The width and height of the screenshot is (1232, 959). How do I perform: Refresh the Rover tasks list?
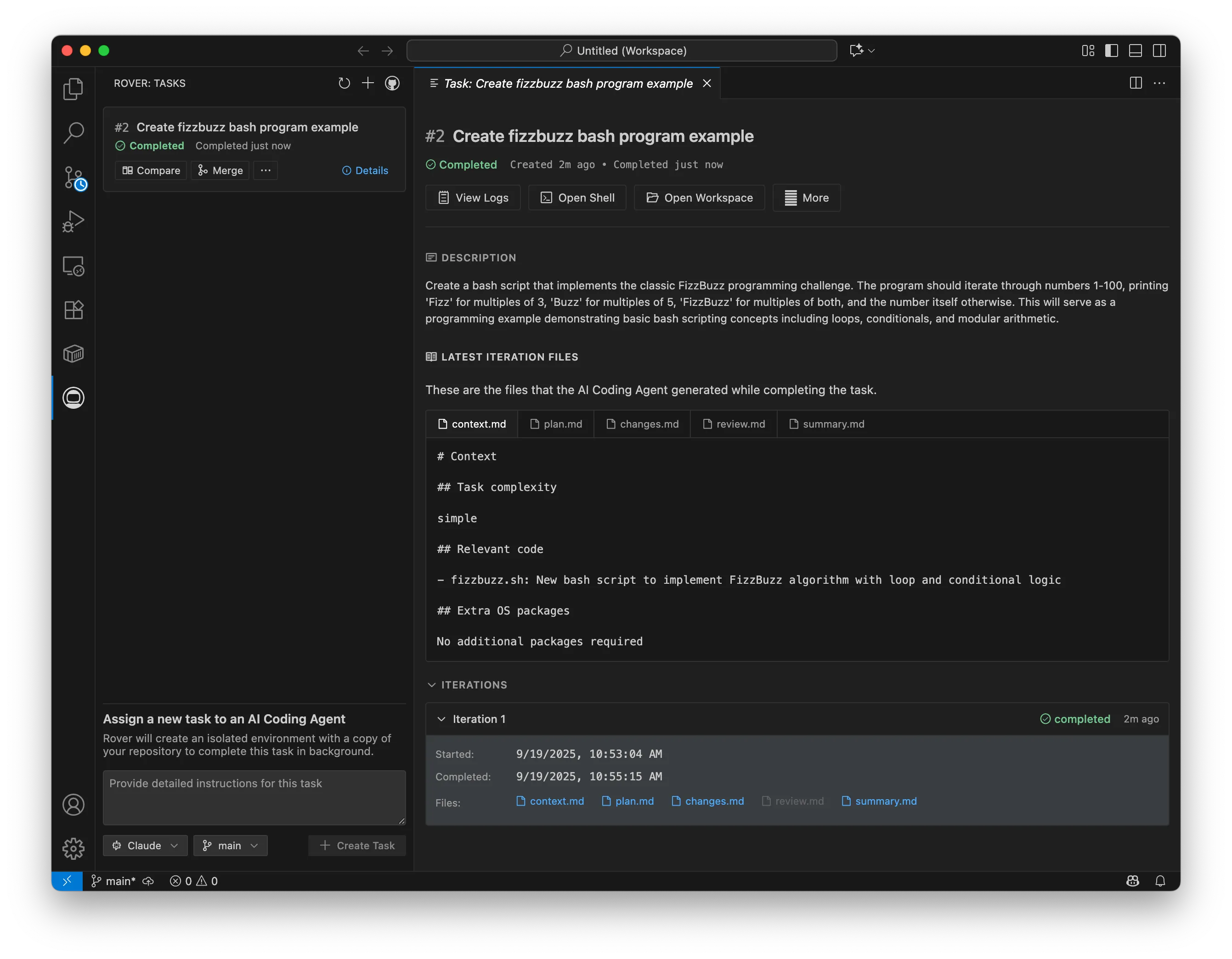(x=345, y=83)
